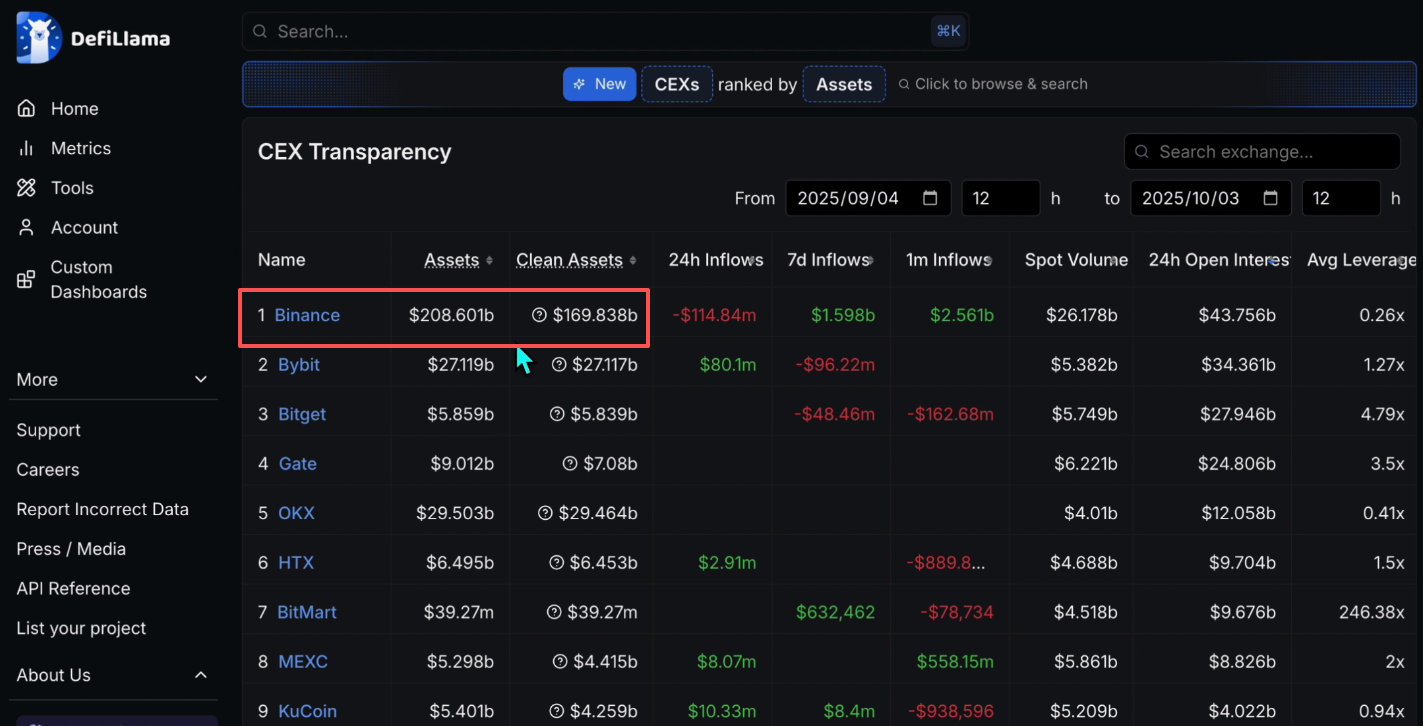Click help icon beside Binance clean assets
1423x726 pixels.
[x=540, y=315]
